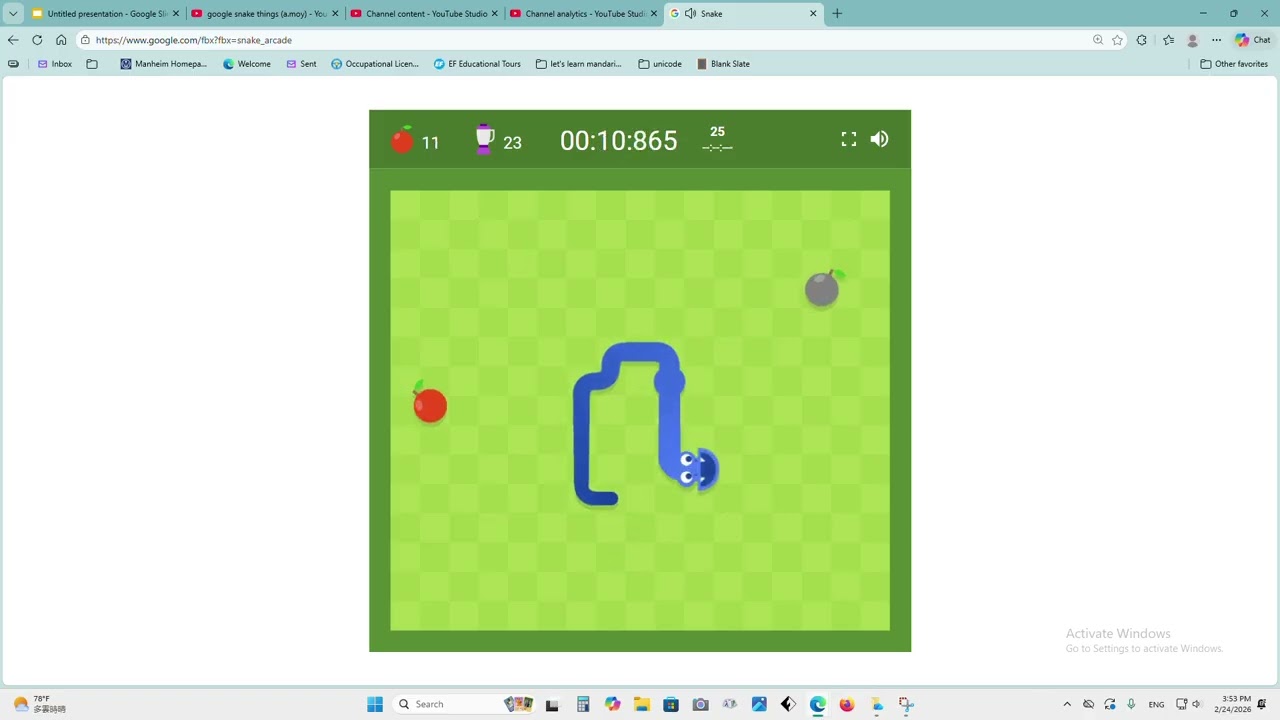Switch to Channel analytics YouTube Studio tab
The image size is (1280, 720).
[582, 14]
